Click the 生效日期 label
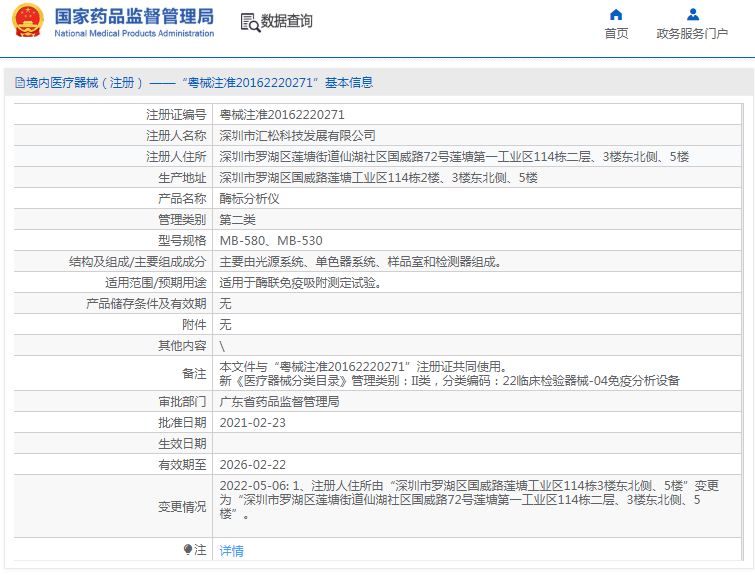This screenshot has width=755, height=575. tap(182, 444)
